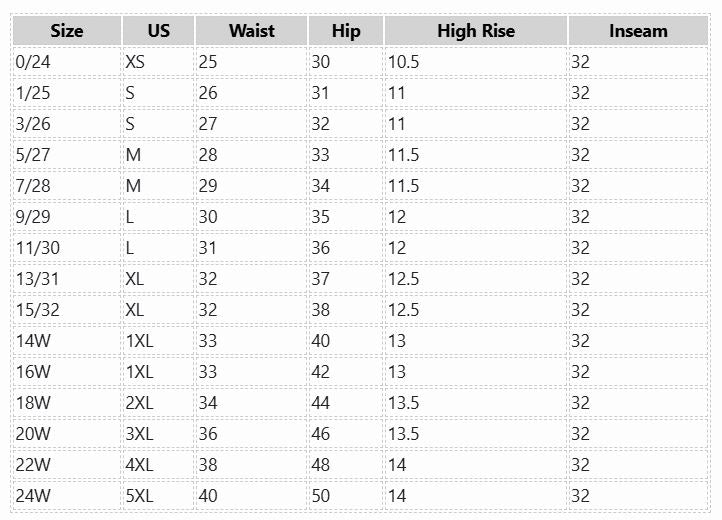This screenshot has width=722, height=520.
Task: Select the waist value 25 cell
Action: [208, 62]
